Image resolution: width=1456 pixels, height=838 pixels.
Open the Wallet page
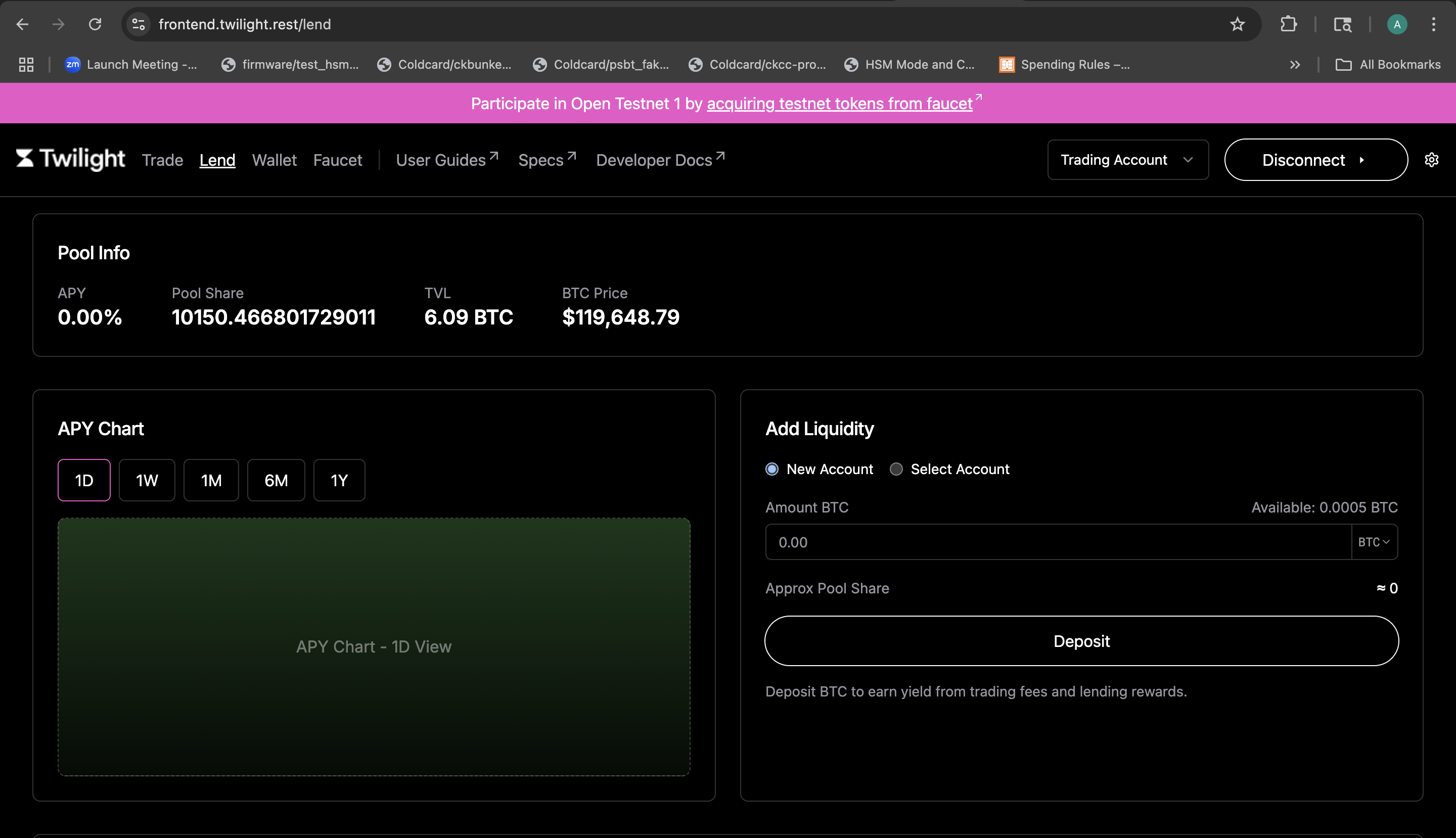tap(274, 160)
